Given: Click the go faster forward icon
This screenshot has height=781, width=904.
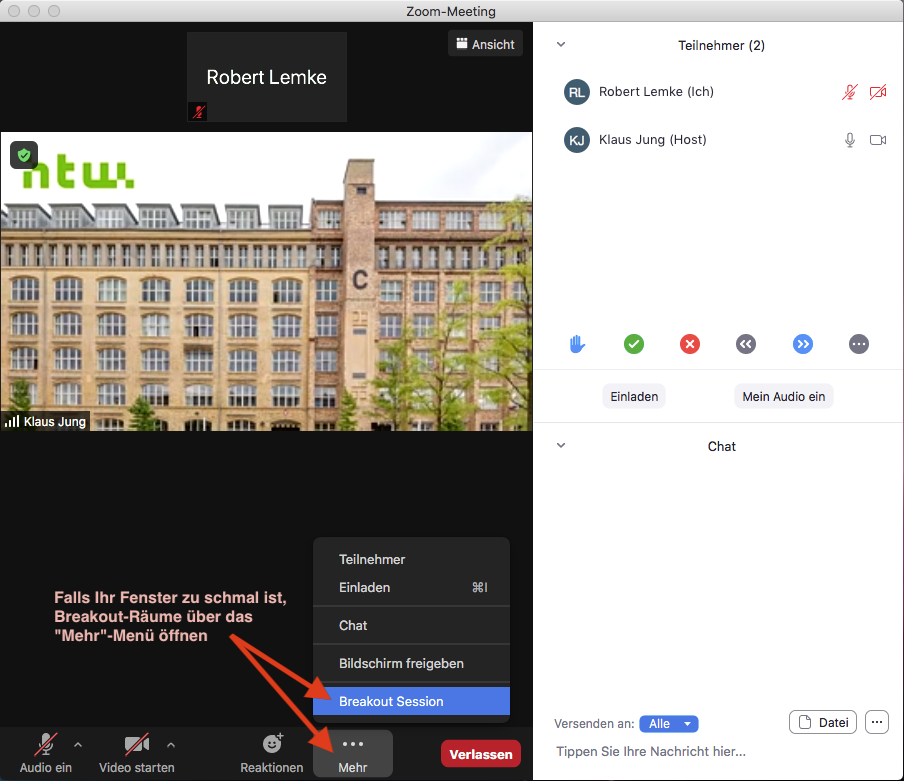Looking at the screenshot, I should pos(802,344).
